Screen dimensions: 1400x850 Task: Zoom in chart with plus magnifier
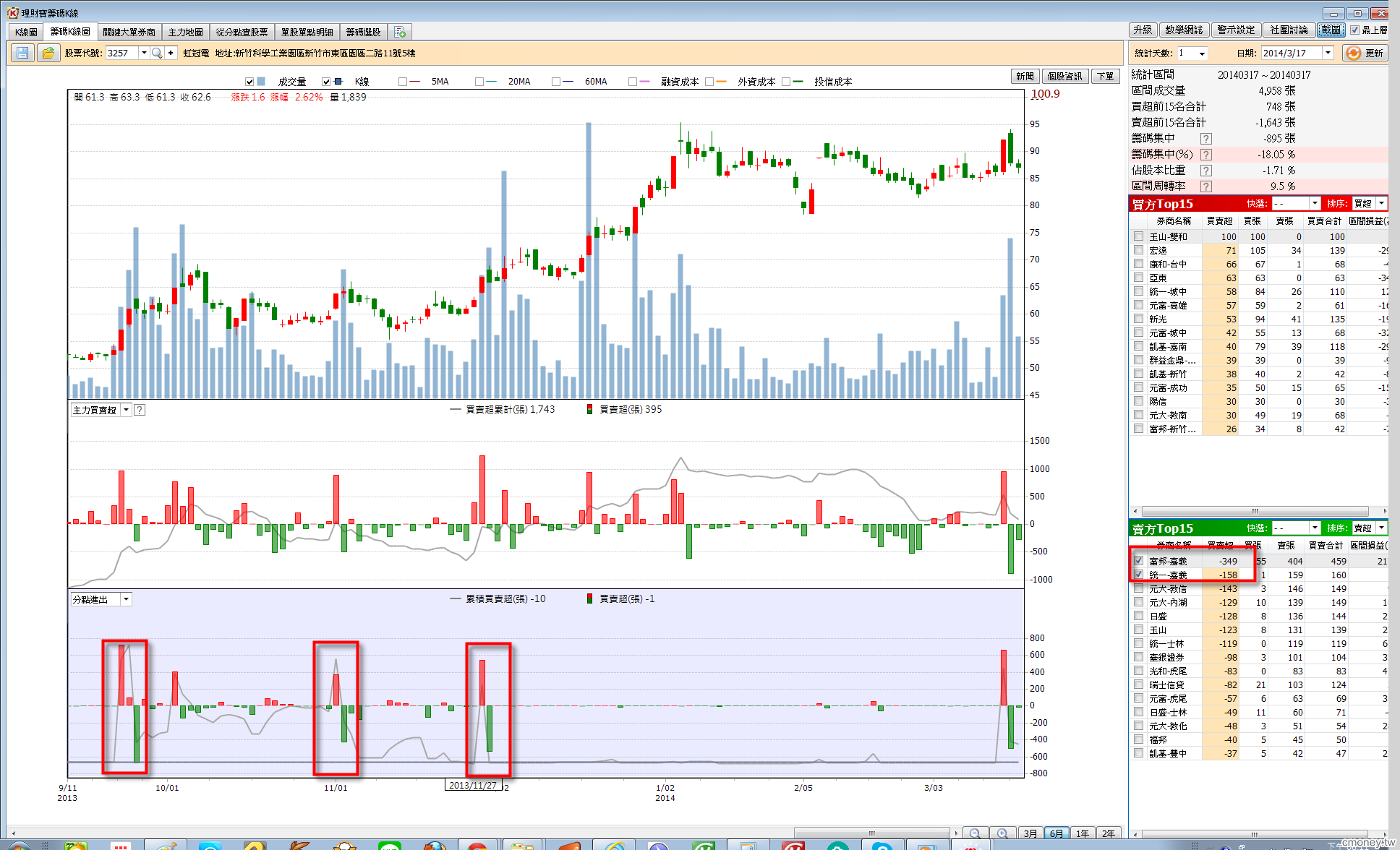[x=1002, y=833]
